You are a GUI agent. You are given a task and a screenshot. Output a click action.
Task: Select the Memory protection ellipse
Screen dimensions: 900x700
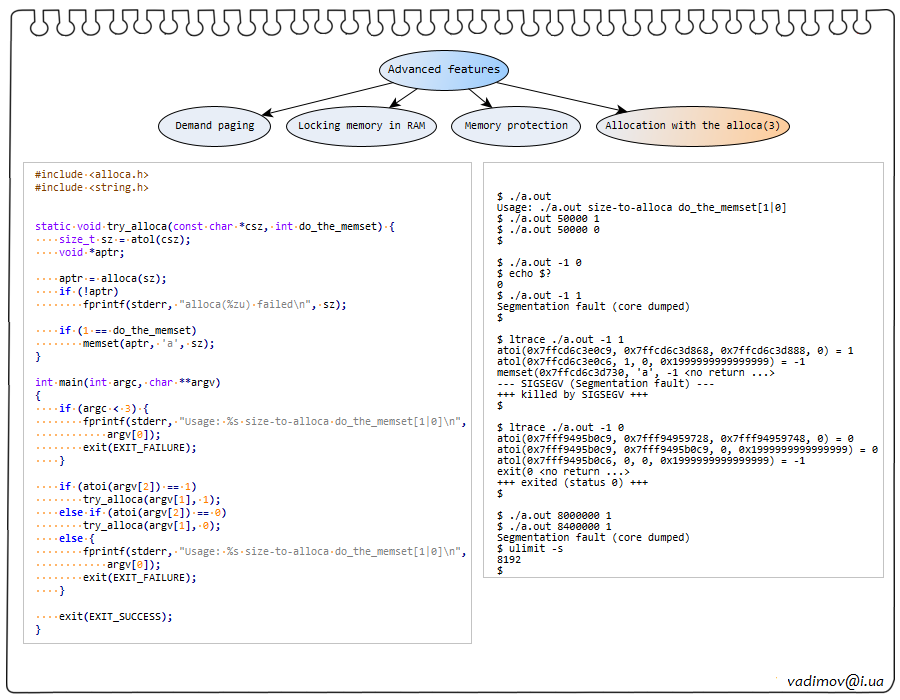coord(515,126)
